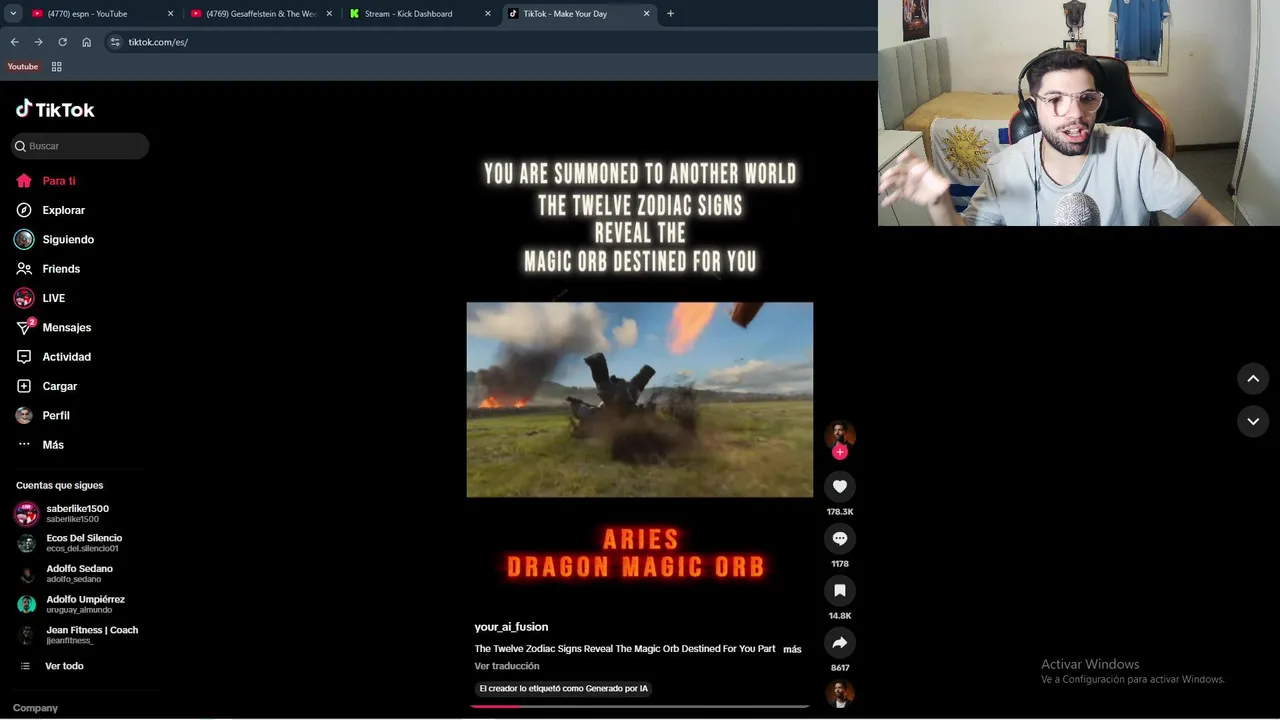The width and height of the screenshot is (1280, 720).
Task: Click the browser home icon
Action: [86, 42]
